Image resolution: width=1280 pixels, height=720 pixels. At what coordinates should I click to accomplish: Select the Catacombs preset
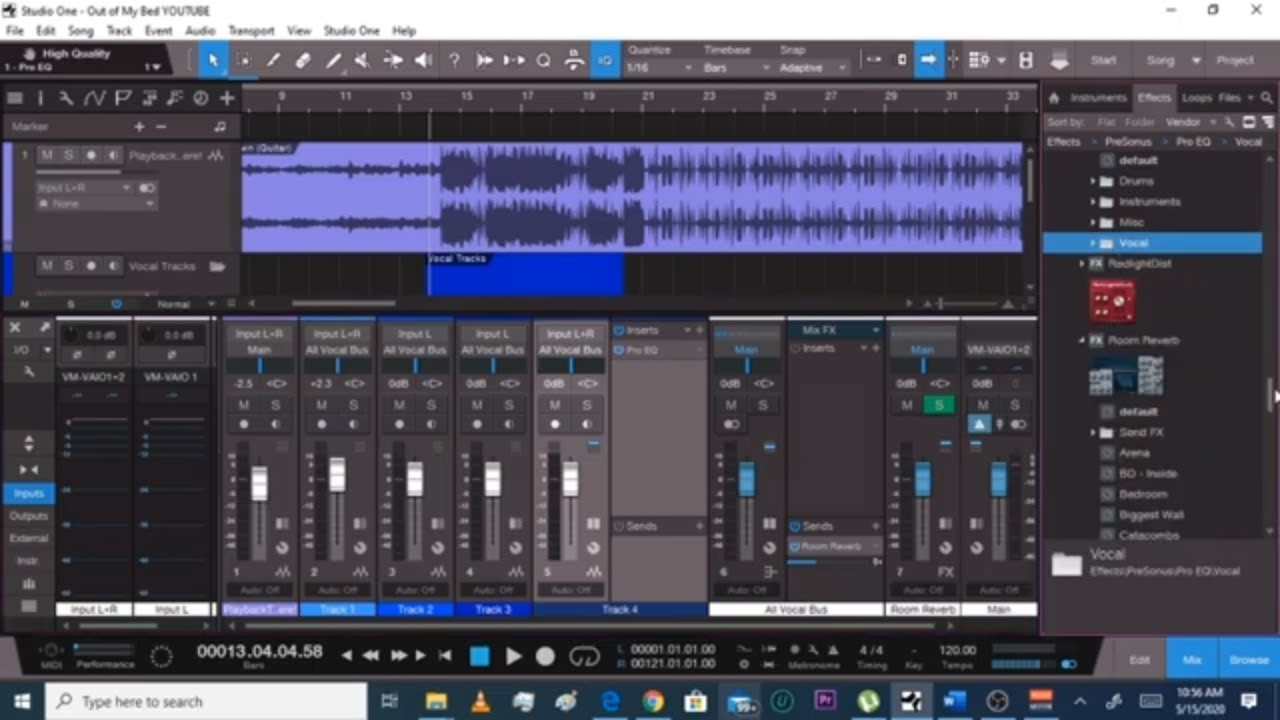click(1149, 535)
